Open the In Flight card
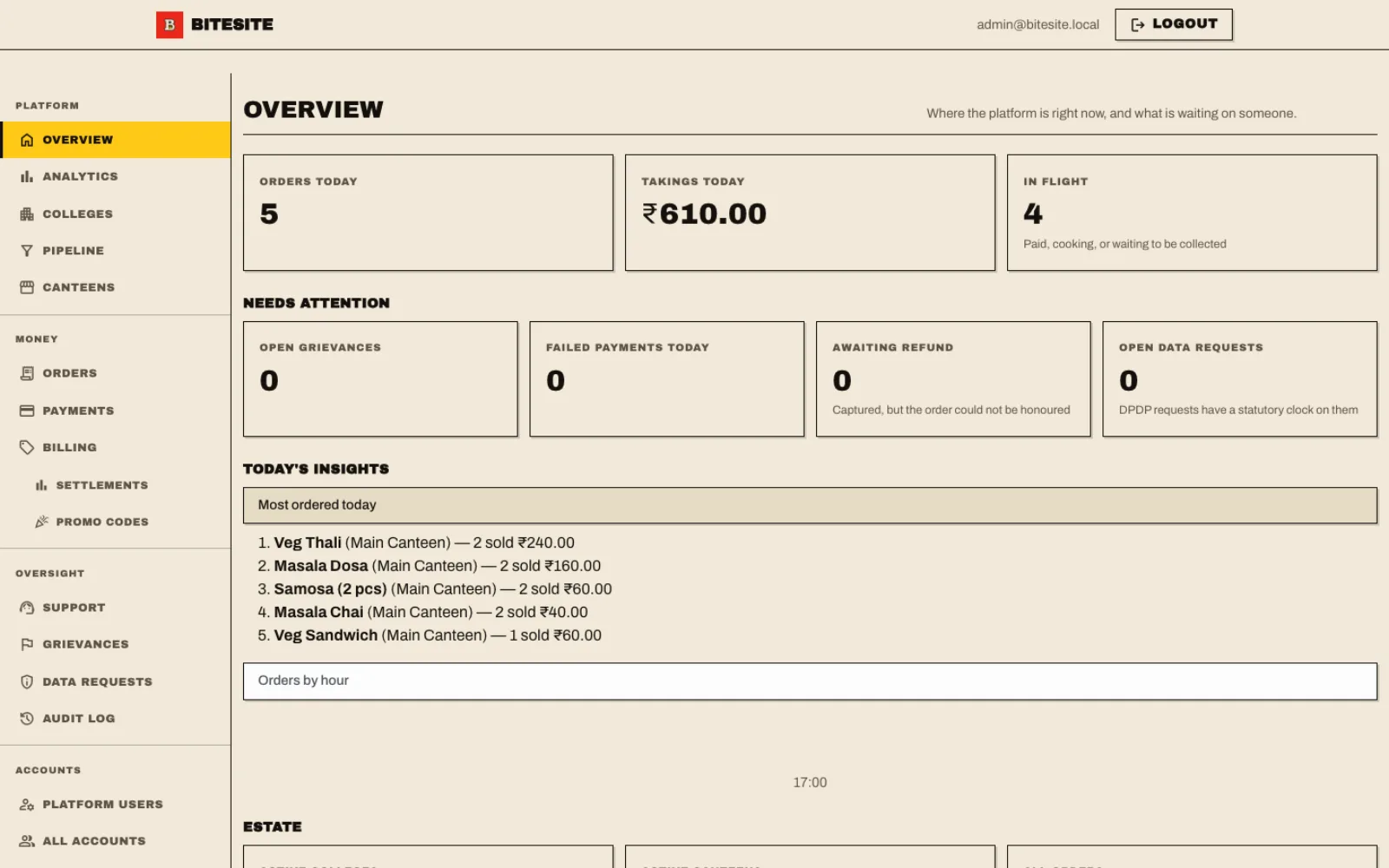1389x868 pixels. tap(1192, 213)
